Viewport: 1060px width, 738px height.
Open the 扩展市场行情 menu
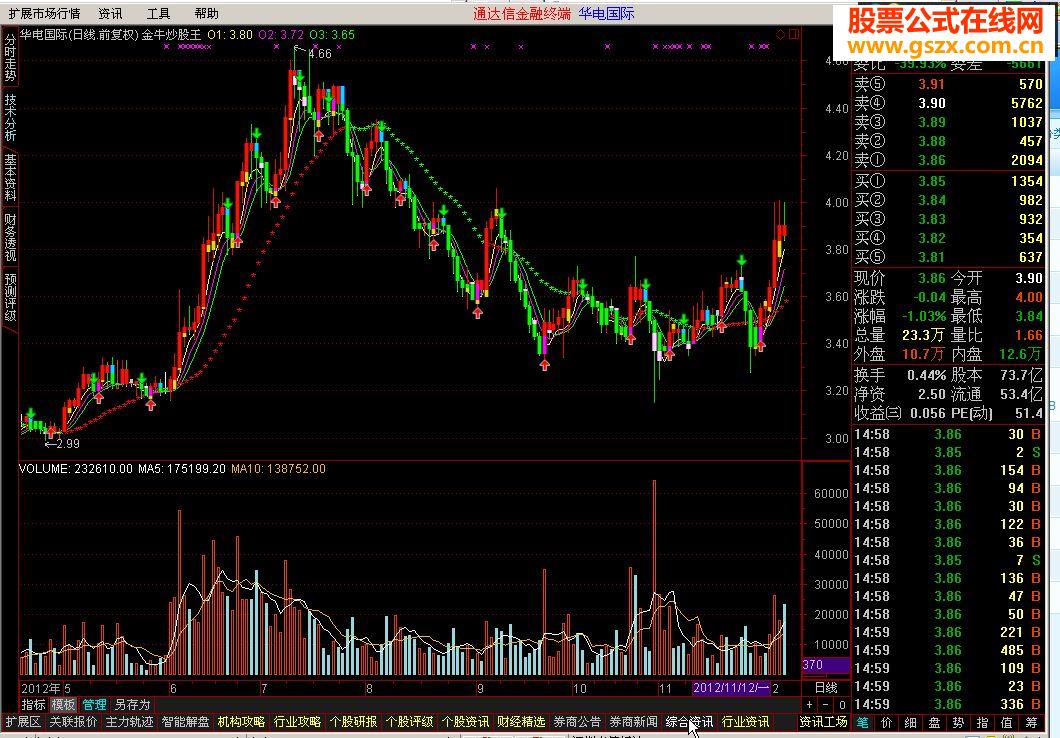coord(45,14)
